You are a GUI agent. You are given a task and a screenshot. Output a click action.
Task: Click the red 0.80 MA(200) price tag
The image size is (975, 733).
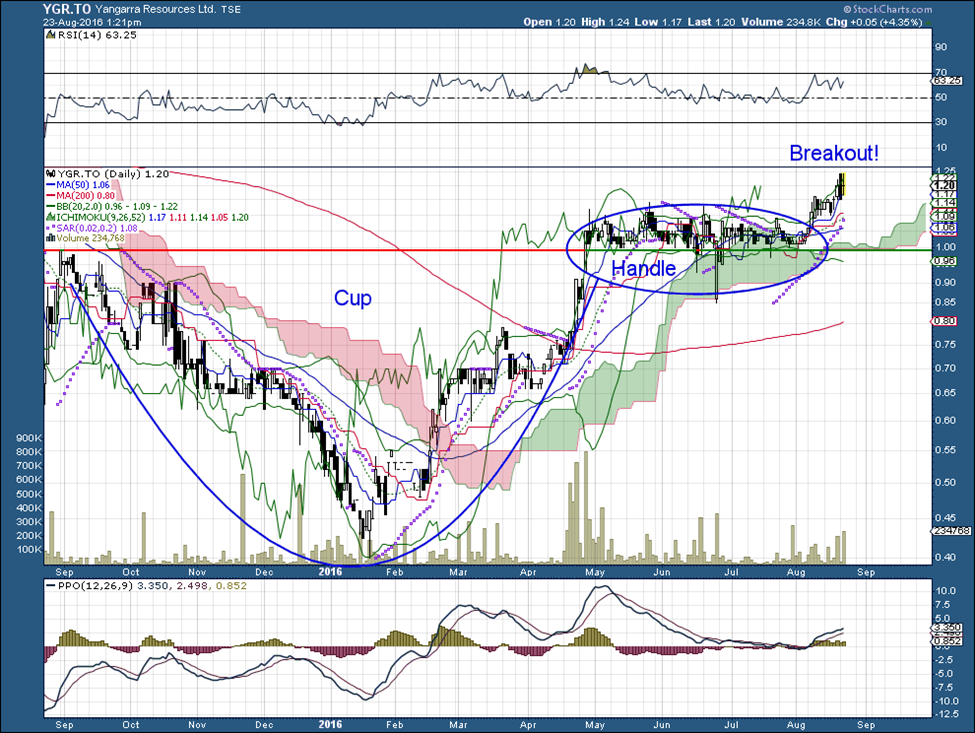pos(944,321)
